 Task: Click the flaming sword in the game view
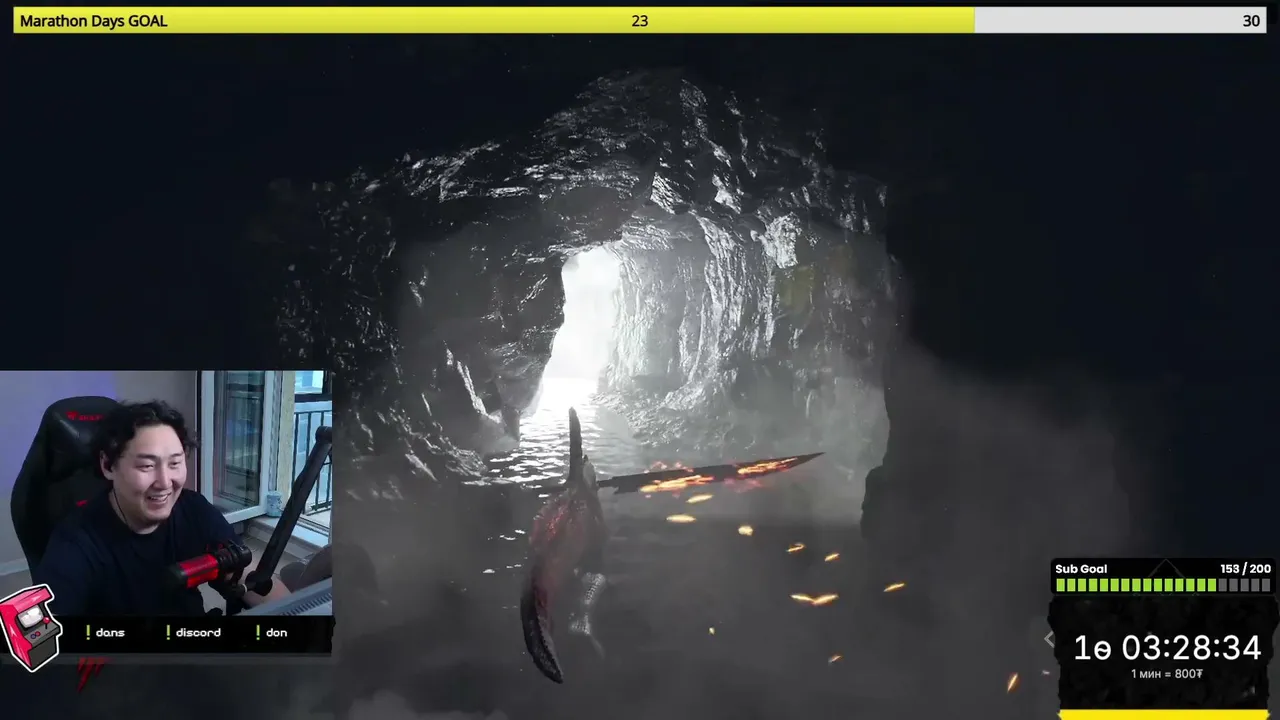710,473
